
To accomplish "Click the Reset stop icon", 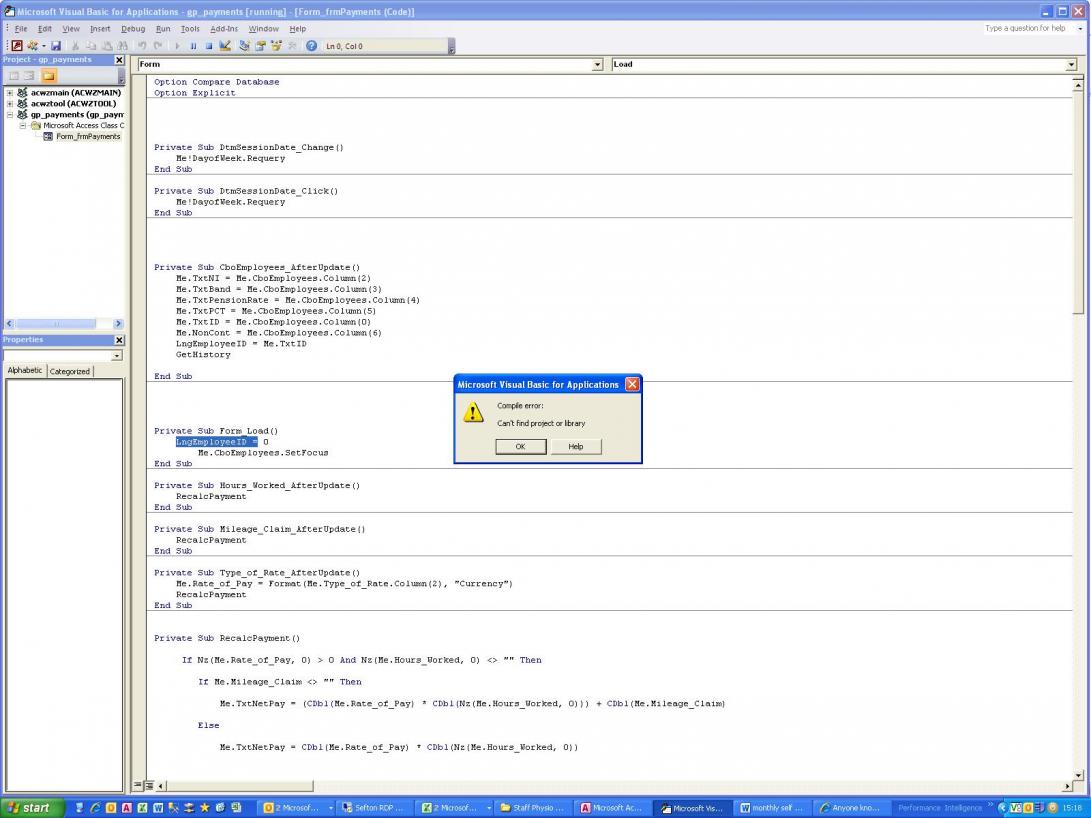I will pyautogui.click(x=209, y=46).
